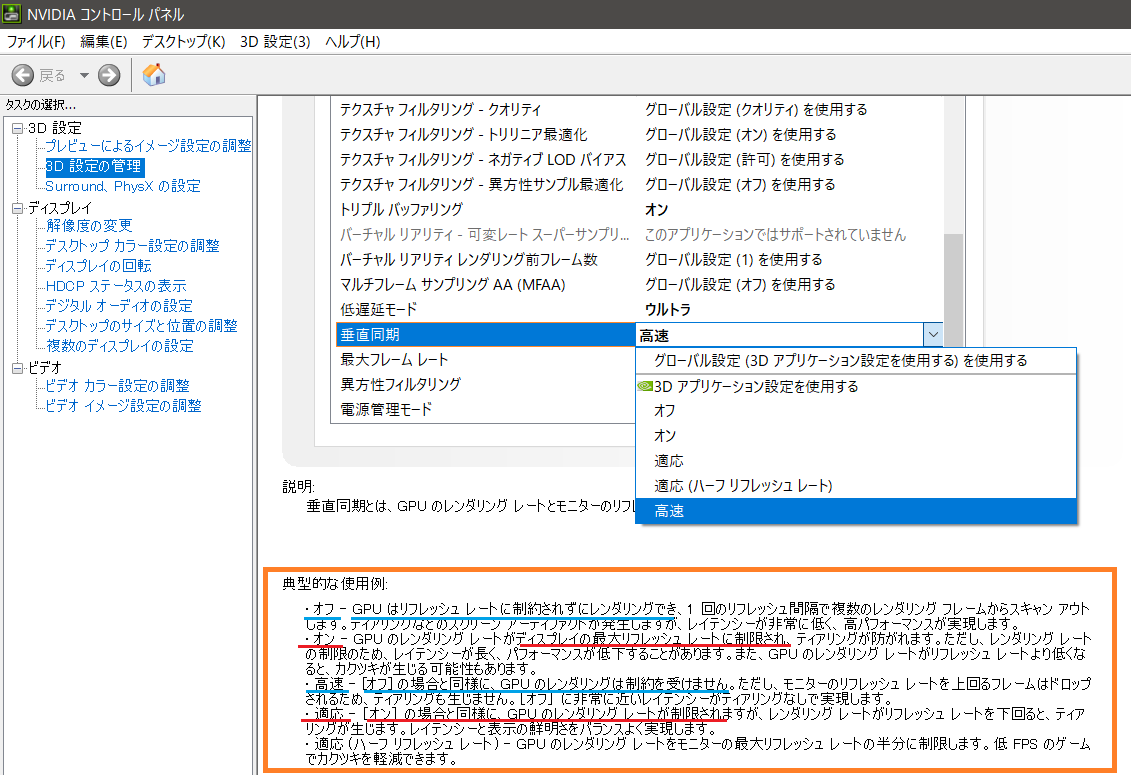Screen dimensions: 1131x775
Task: Choose 適応 in vertical sync list
Action: pos(855,461)
